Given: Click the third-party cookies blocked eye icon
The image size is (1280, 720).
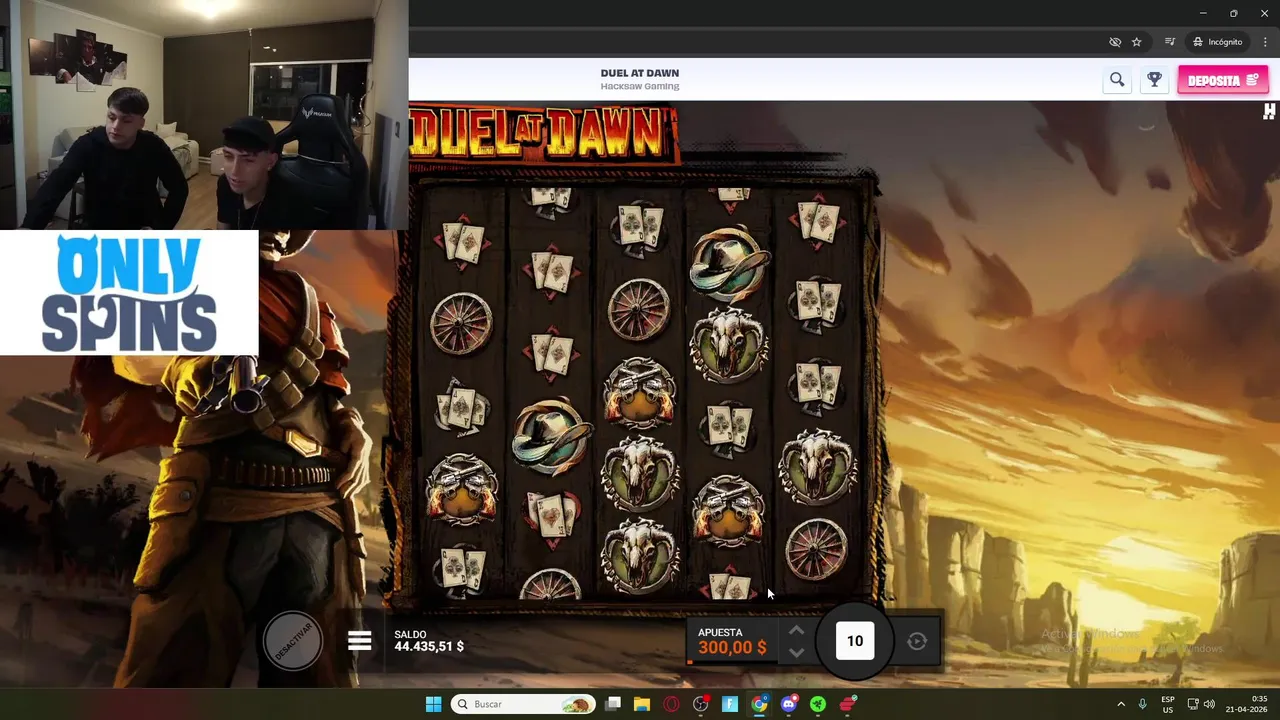Looking at the screenshot, I should coord(1115,42).
